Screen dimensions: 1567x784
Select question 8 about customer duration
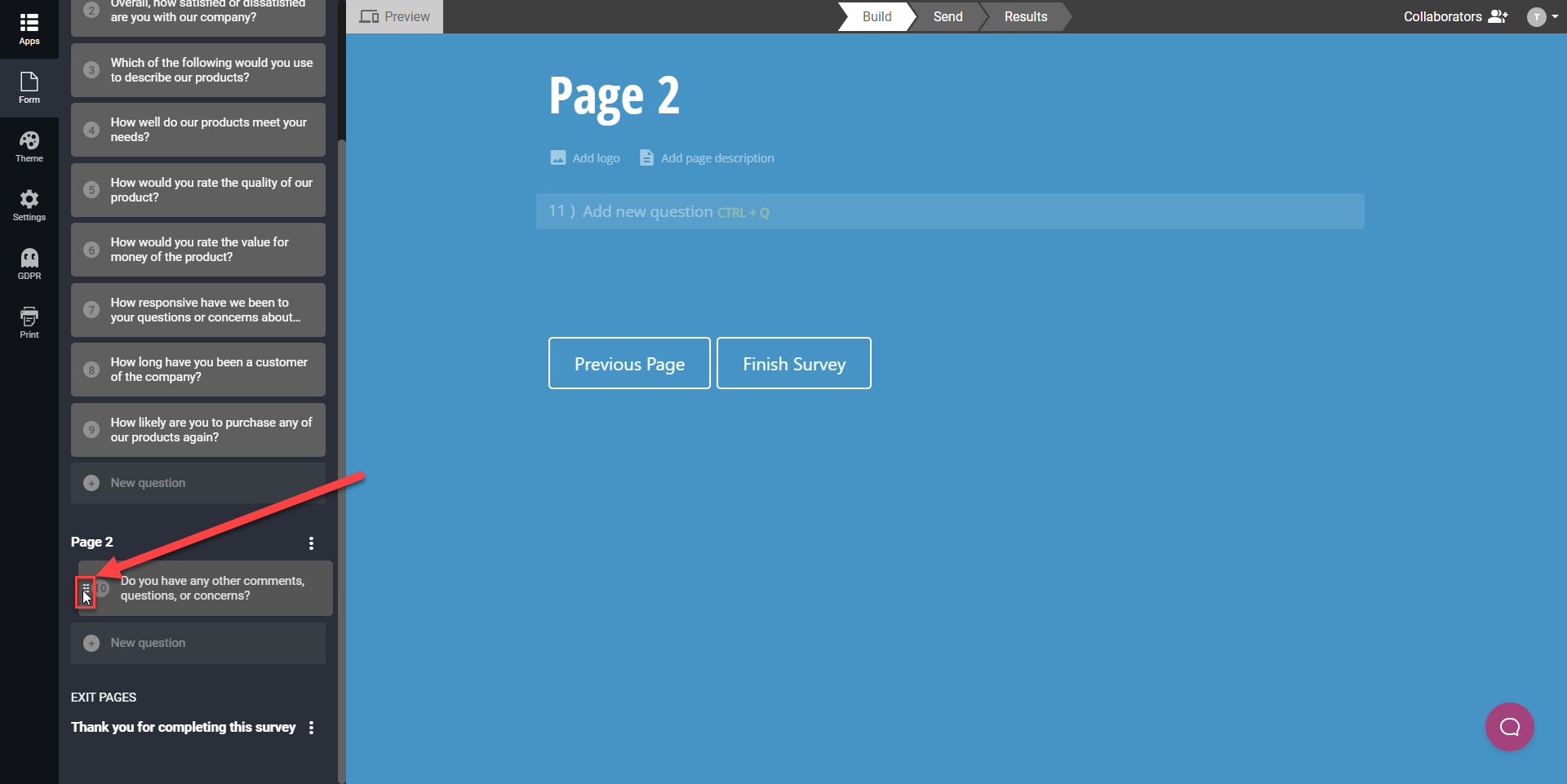198,370
